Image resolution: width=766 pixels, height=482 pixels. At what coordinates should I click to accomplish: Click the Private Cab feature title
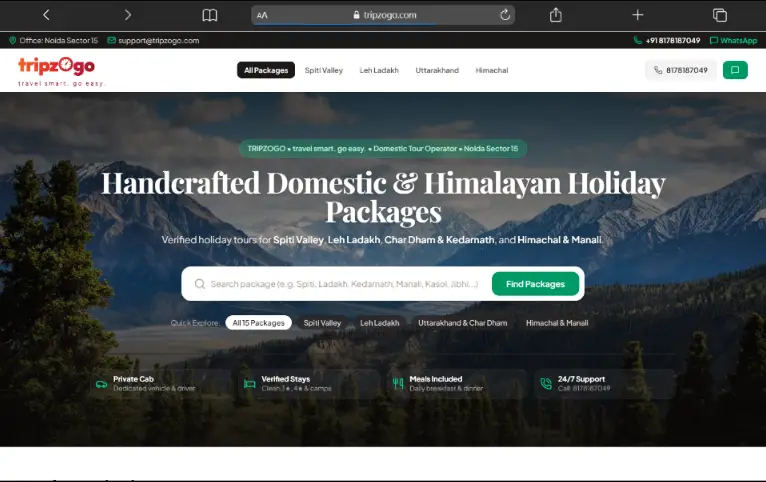coord(133,379)
